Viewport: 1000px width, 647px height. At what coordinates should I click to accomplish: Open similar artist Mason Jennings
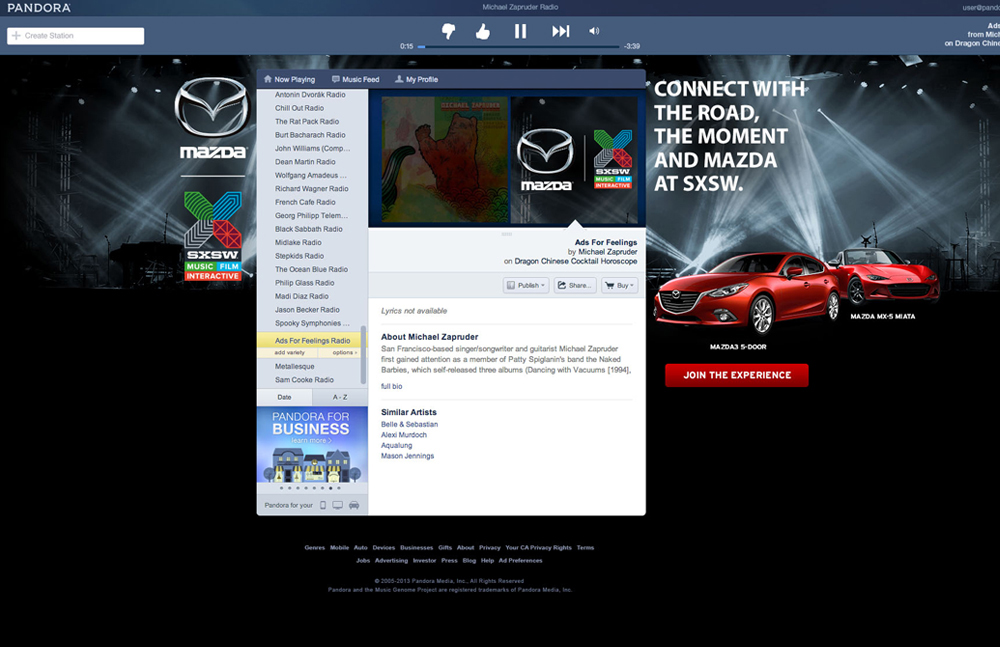click(408, 456)
